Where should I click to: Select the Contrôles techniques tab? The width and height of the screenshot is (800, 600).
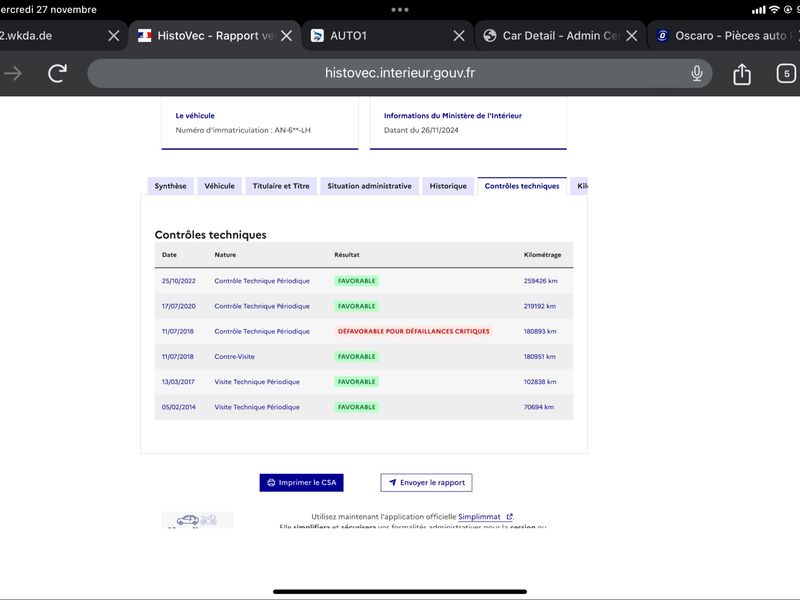(x=522, y=186)
